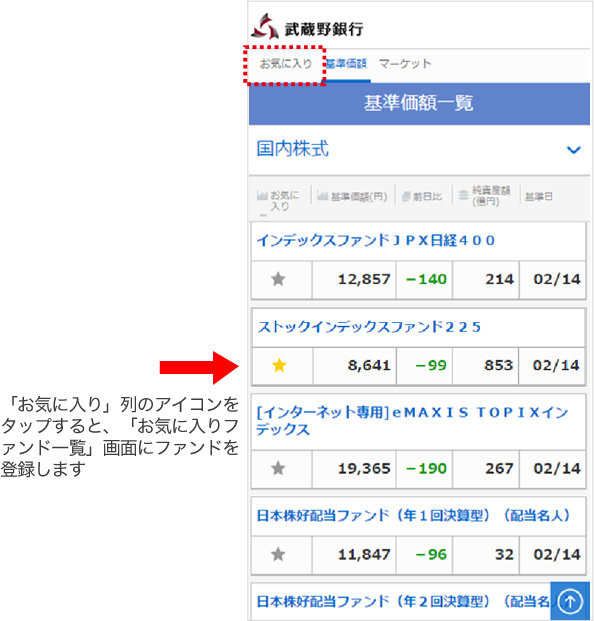
Task: Click the 基準価額一覧 page heading
Action: (419, 103)
